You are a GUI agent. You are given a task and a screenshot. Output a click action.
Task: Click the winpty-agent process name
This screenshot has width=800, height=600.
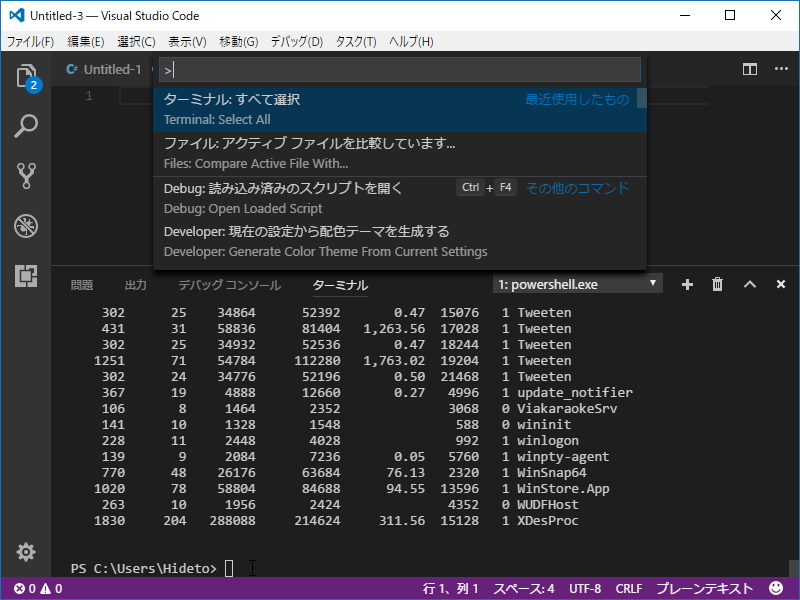click(563, 456)
